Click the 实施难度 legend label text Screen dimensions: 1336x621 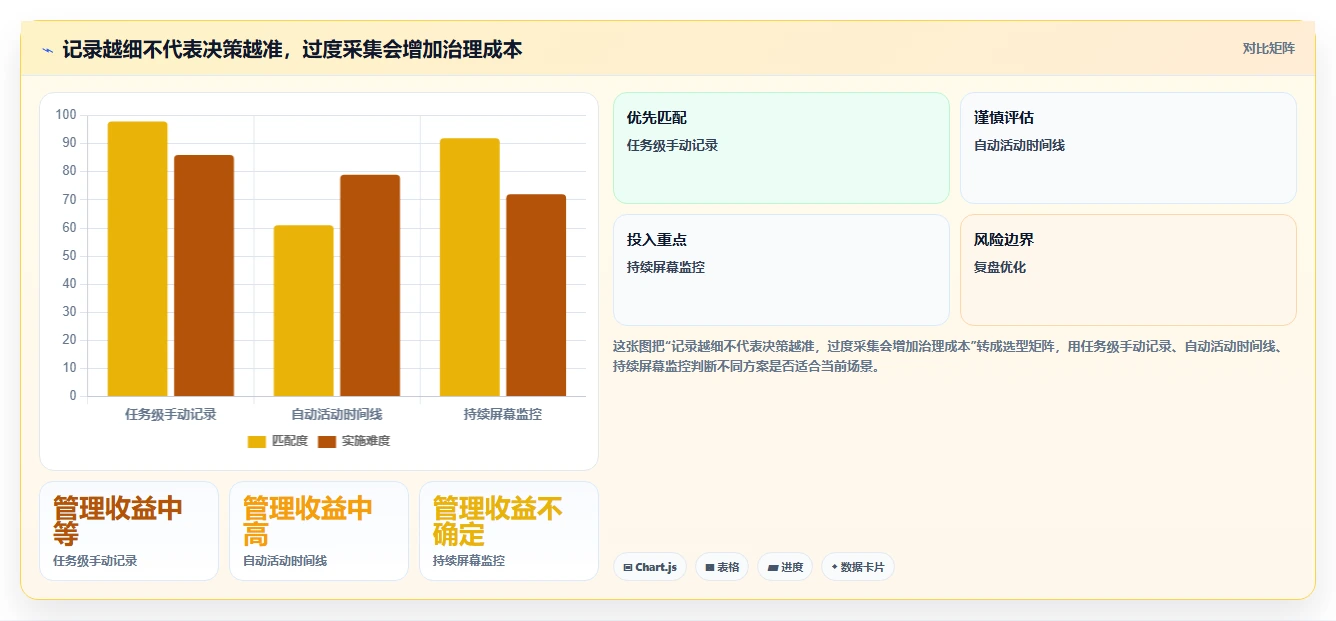(x=365, y=441)
